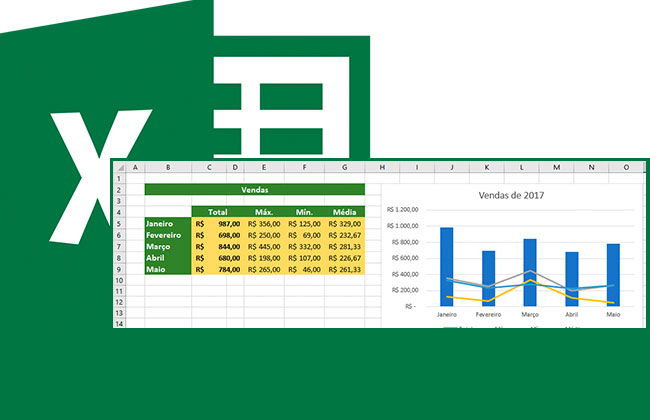
Task: Click the Média column heading cell
Action: (x=344, y=212)
